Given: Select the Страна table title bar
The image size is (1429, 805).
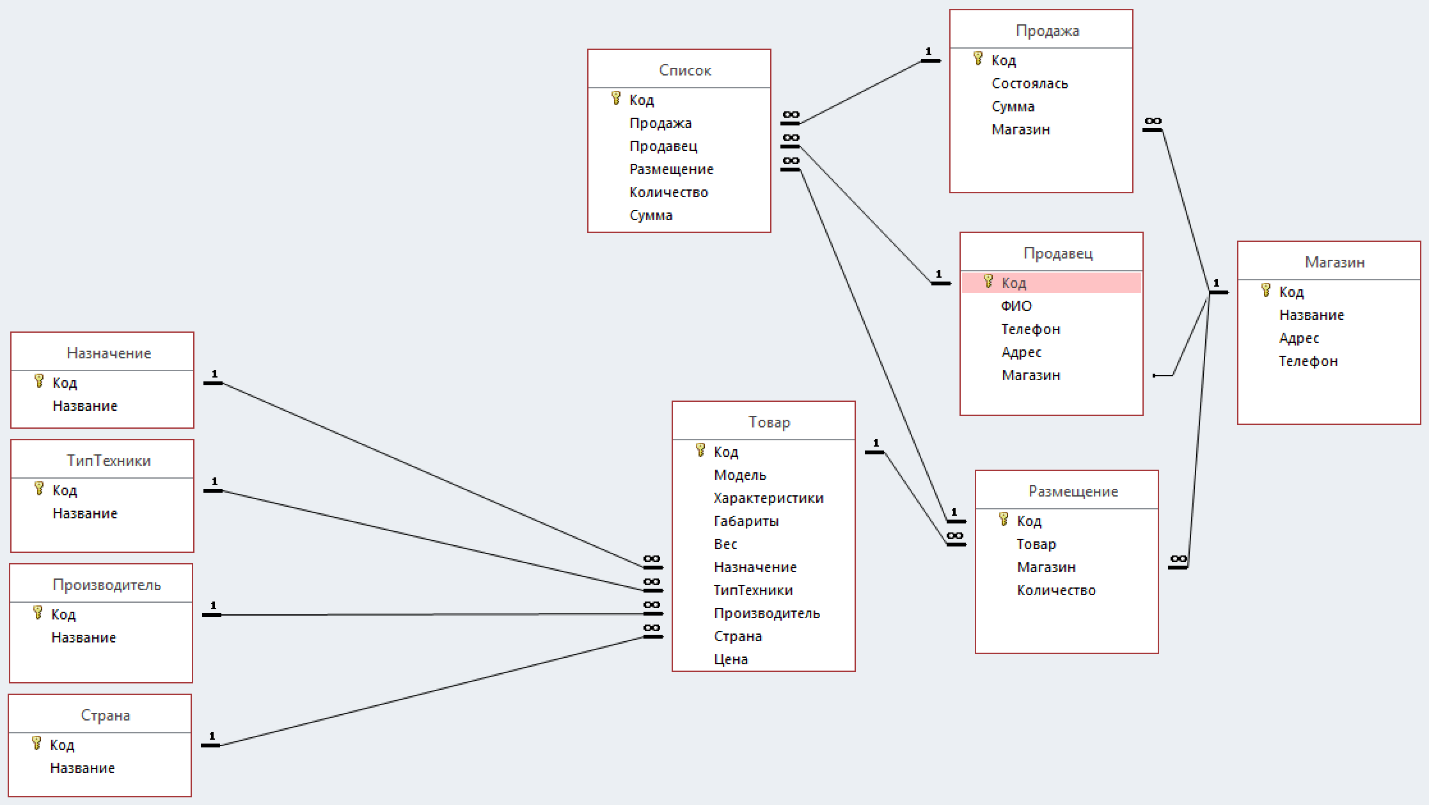Looking at the screenshot, I should [100, 715].
